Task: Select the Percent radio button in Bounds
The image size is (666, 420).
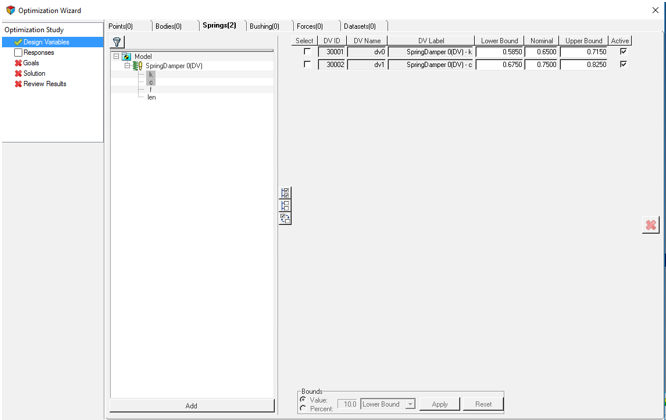Action: [x=303, y=408]
